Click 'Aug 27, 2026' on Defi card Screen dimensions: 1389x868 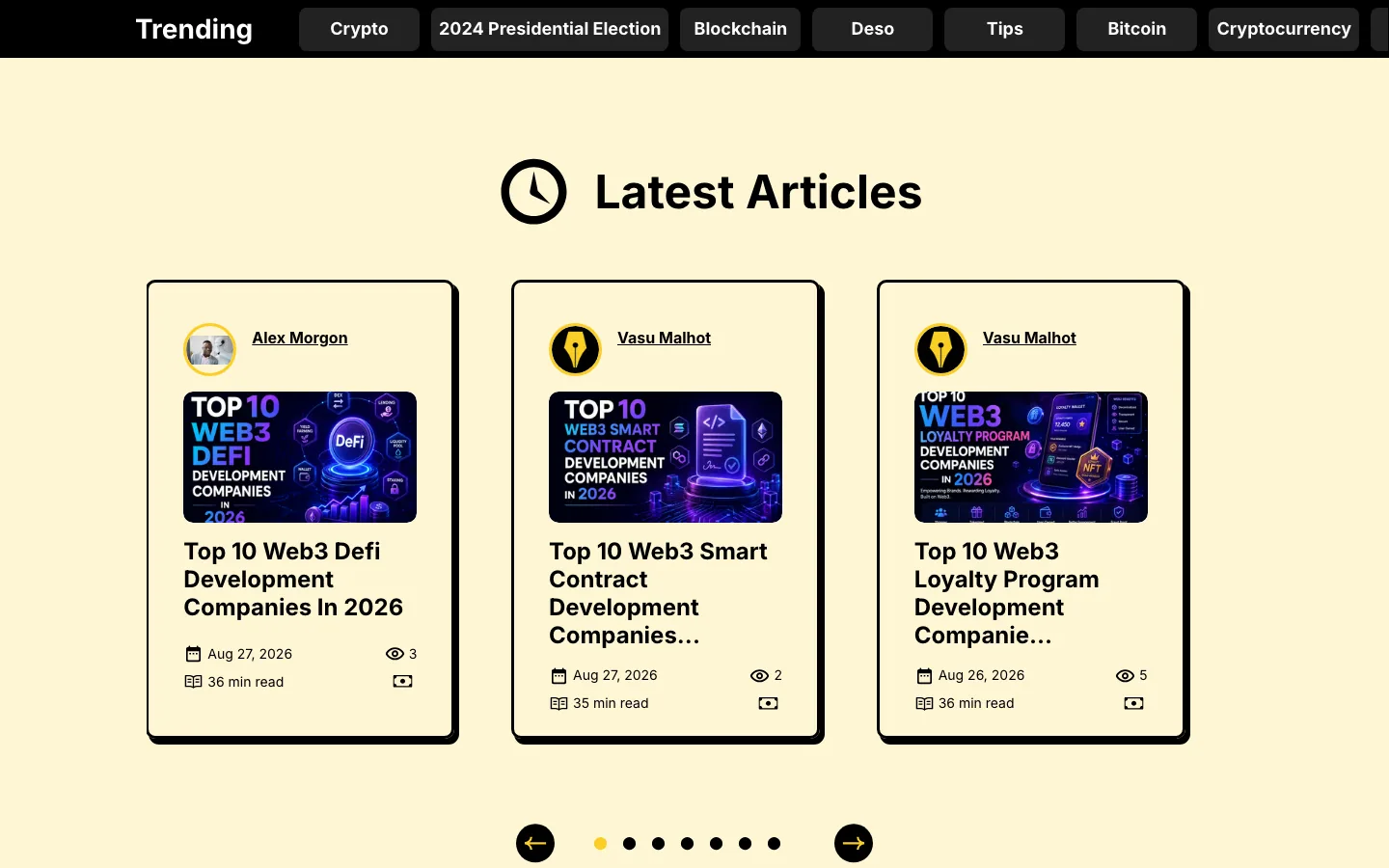pyautogui.click(x=250, y=654)
